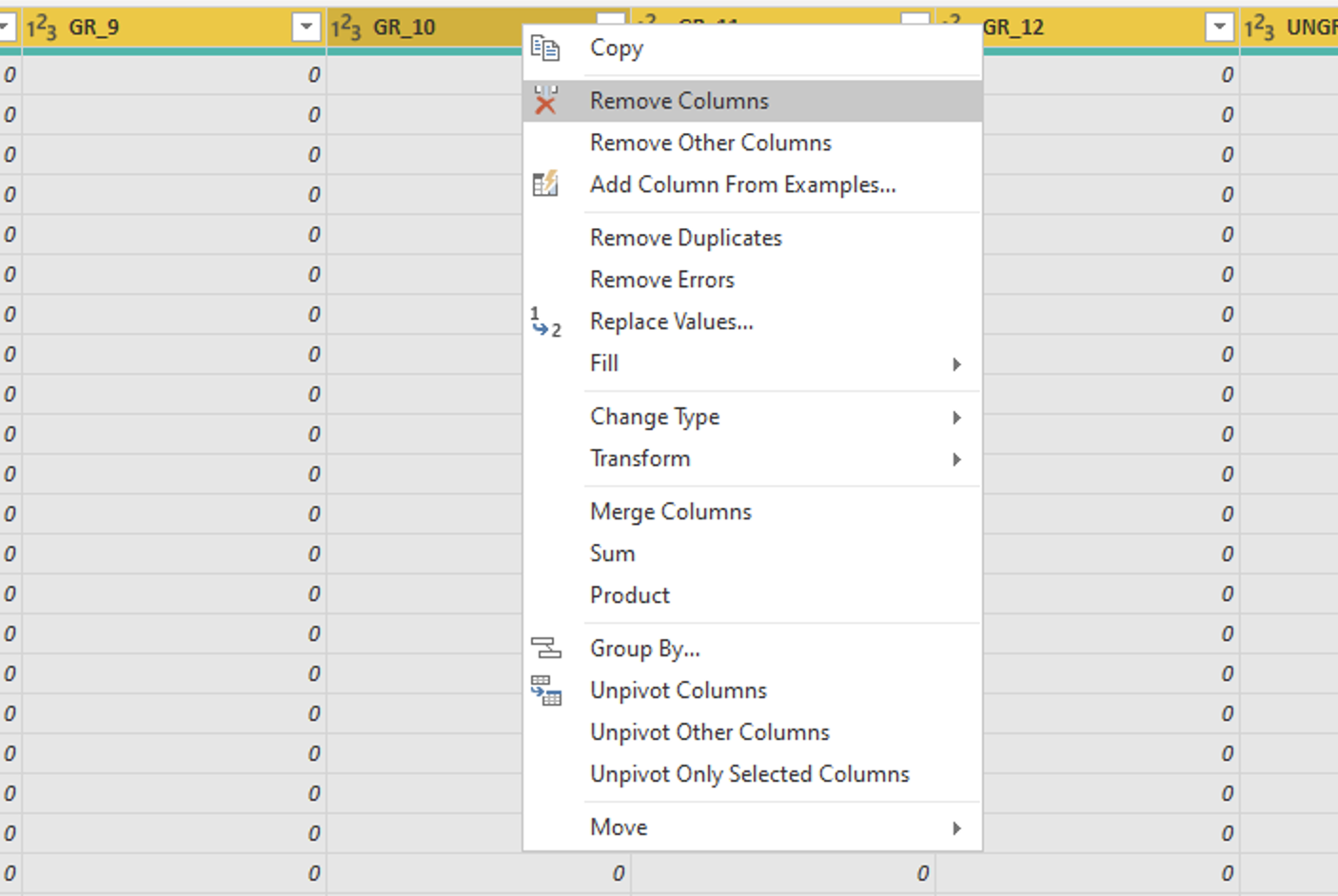
Task: Click the UNGR column data type icon
Action: pyautogui.click(x=1259, y=28)
